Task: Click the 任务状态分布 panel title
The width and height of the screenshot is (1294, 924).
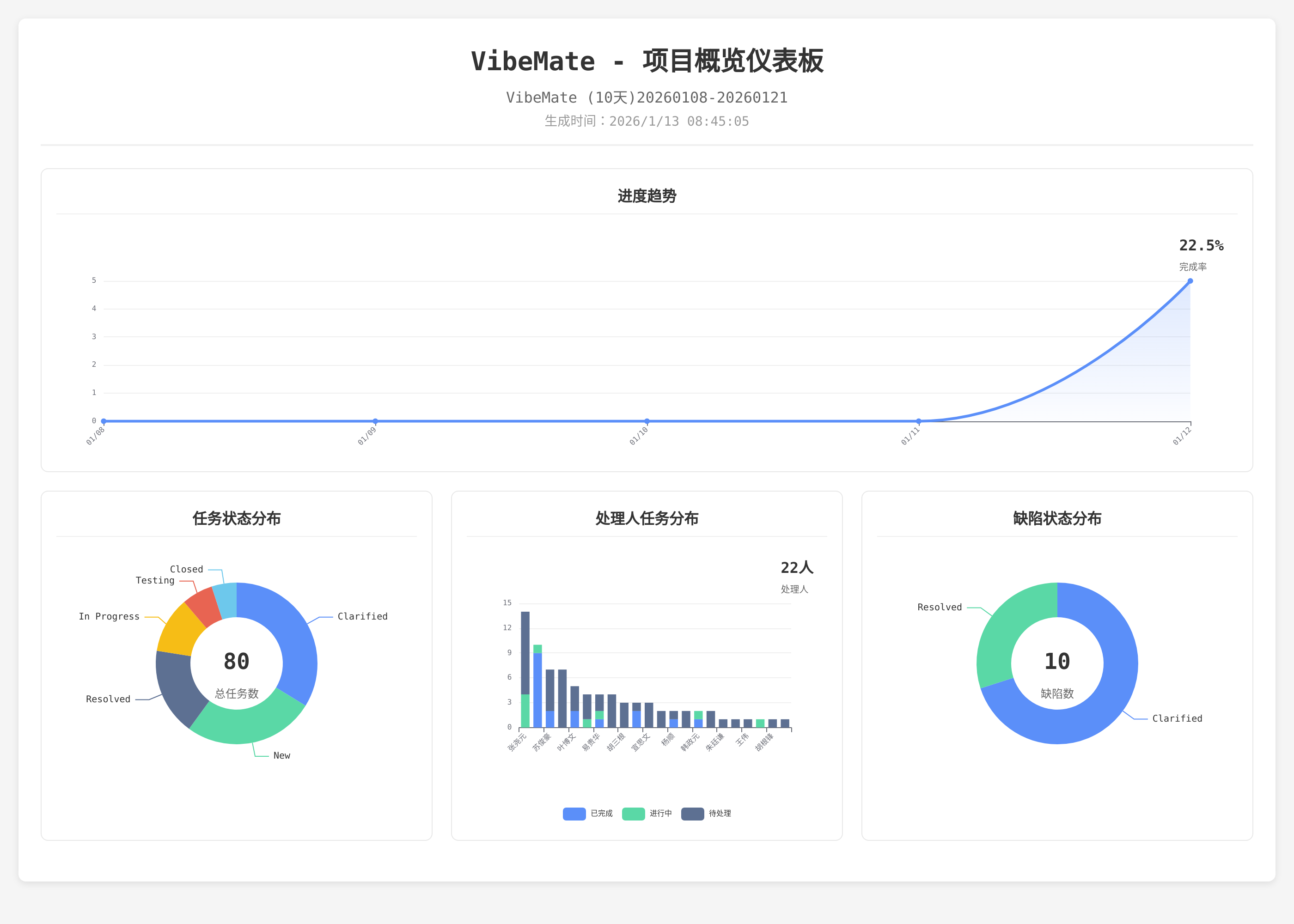Action: tap(237, 518)
